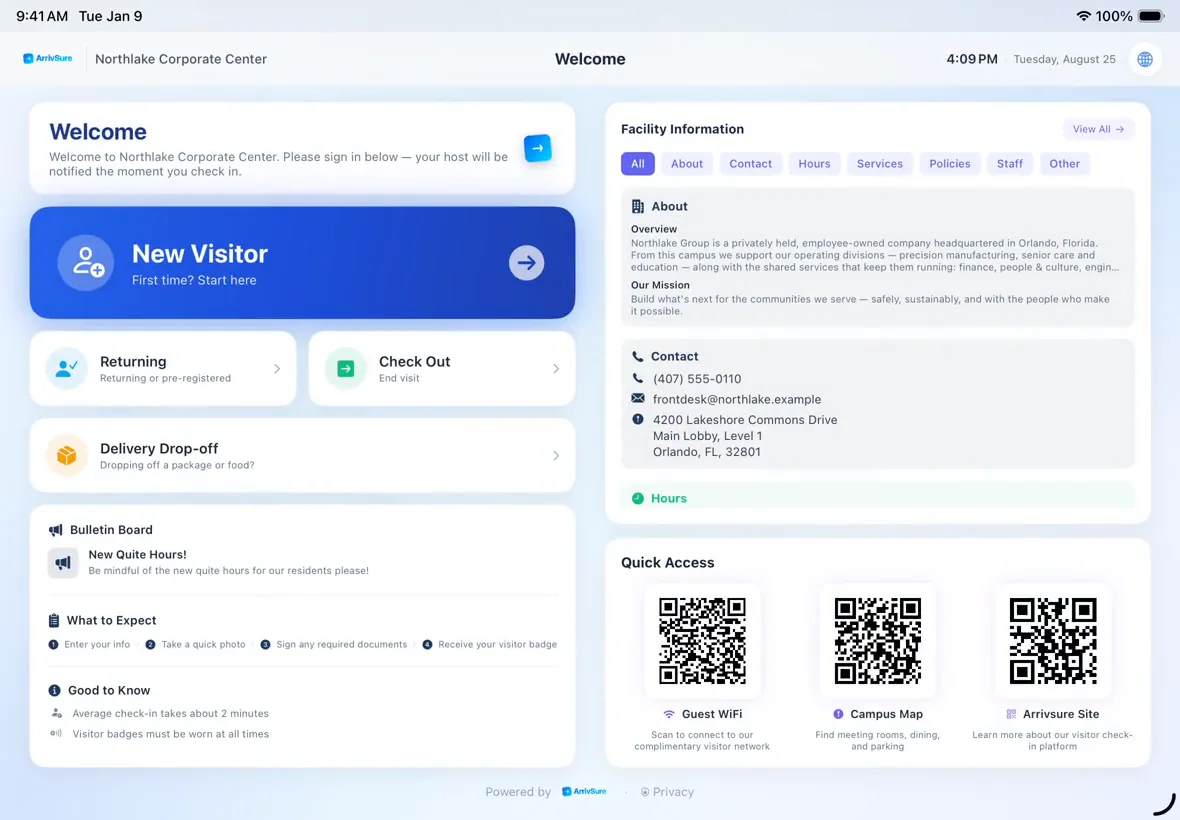Tap the purple Campus Map icon
Image resolution: width=1180 pixels, height=820 pixels.
[838, 714]
